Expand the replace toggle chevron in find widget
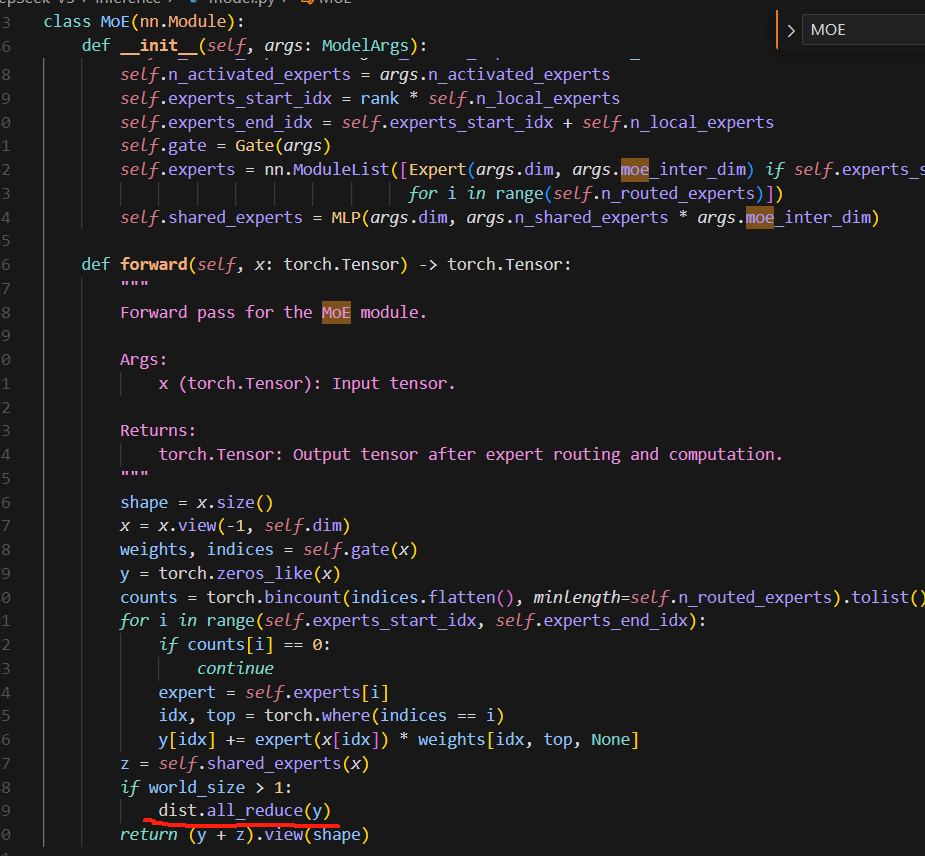Image resolution: width=925 pixels, height=856 pixels. coord(792,30)
